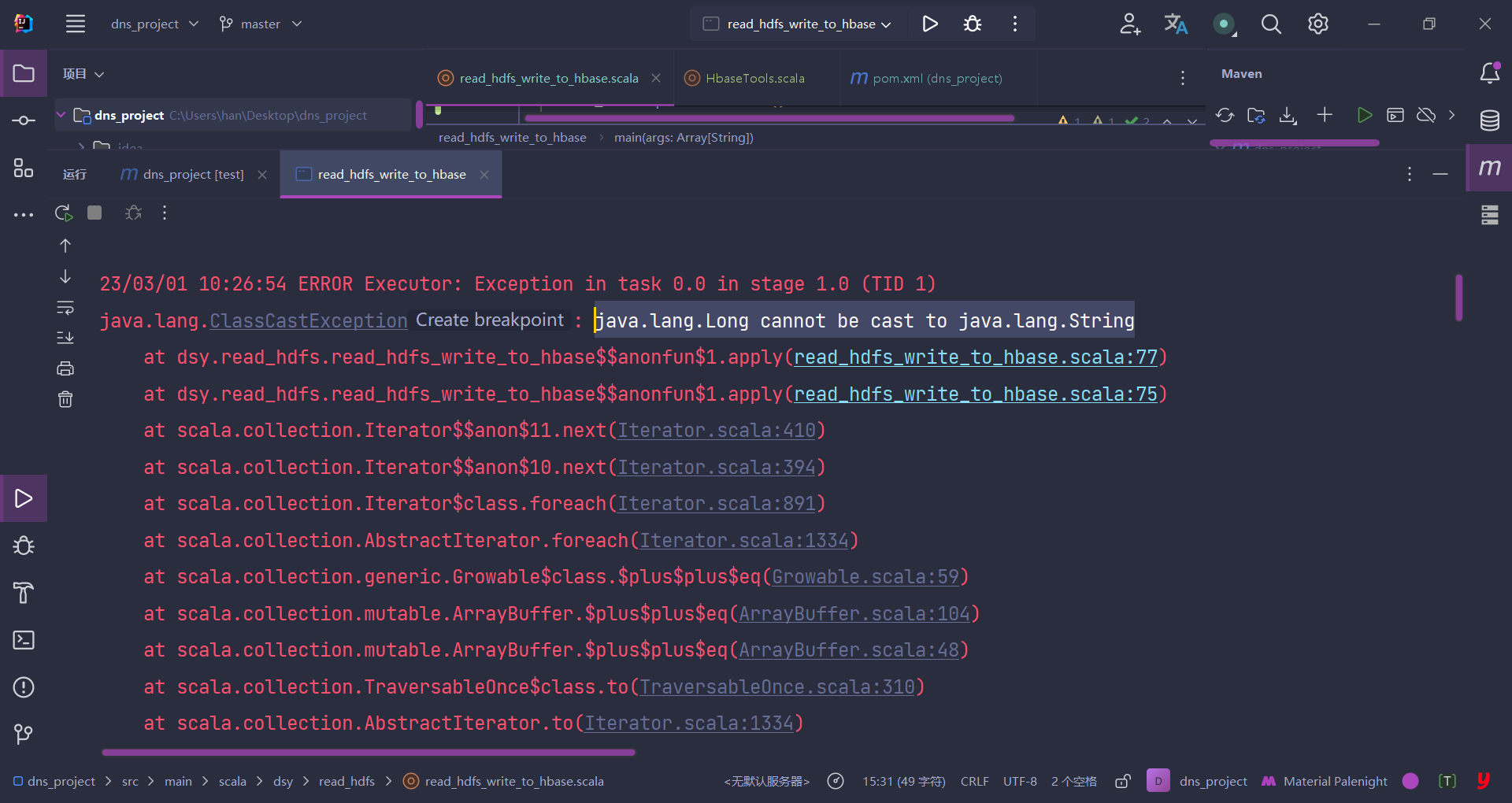Screen dimensions: 1512x803
Task: Jump up the stack trace
Action: pos(65,246)
